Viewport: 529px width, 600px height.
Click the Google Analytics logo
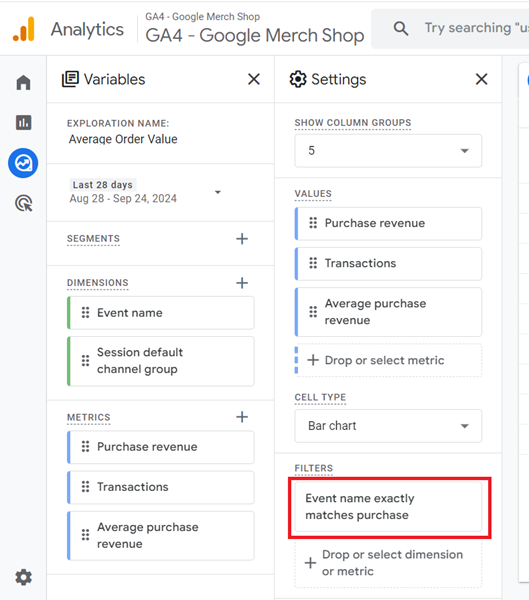(x=24, y=29)
